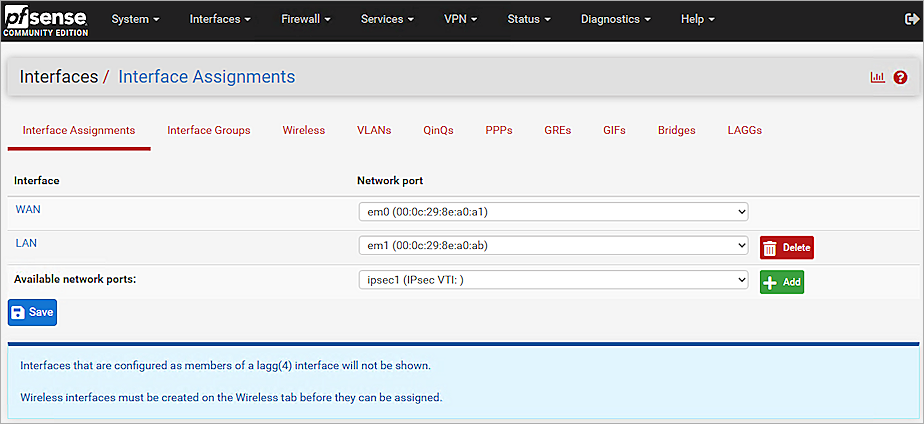Open the LAN network port dropdown
The image size is (924, 424).
pos(552,245)
